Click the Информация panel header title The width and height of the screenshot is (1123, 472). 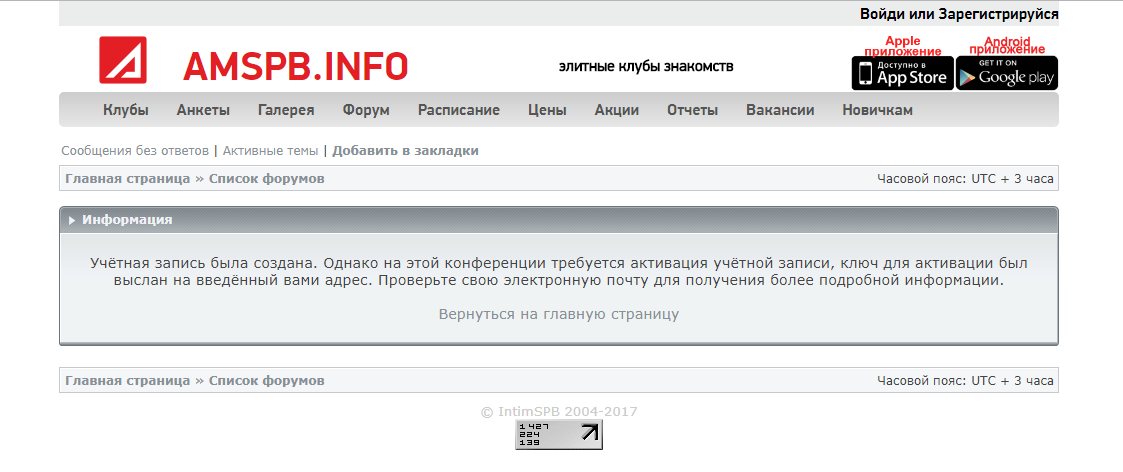pos(127,220)
